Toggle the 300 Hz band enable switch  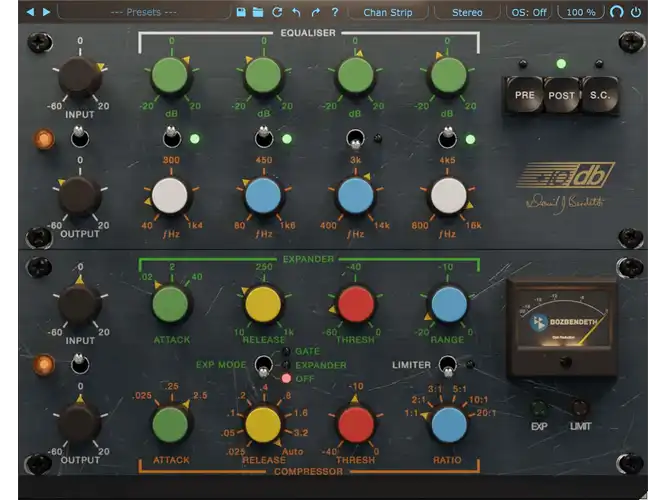[x=172, y=137]
